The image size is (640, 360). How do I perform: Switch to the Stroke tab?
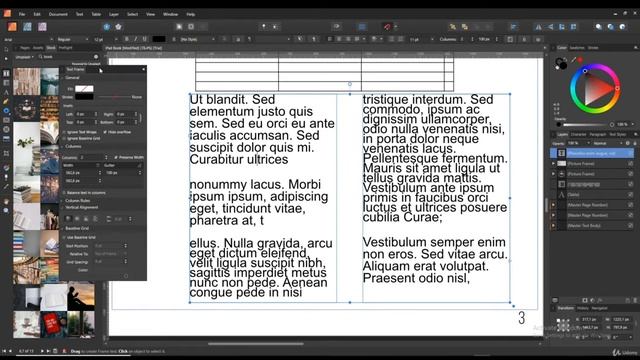click(593, 48)
